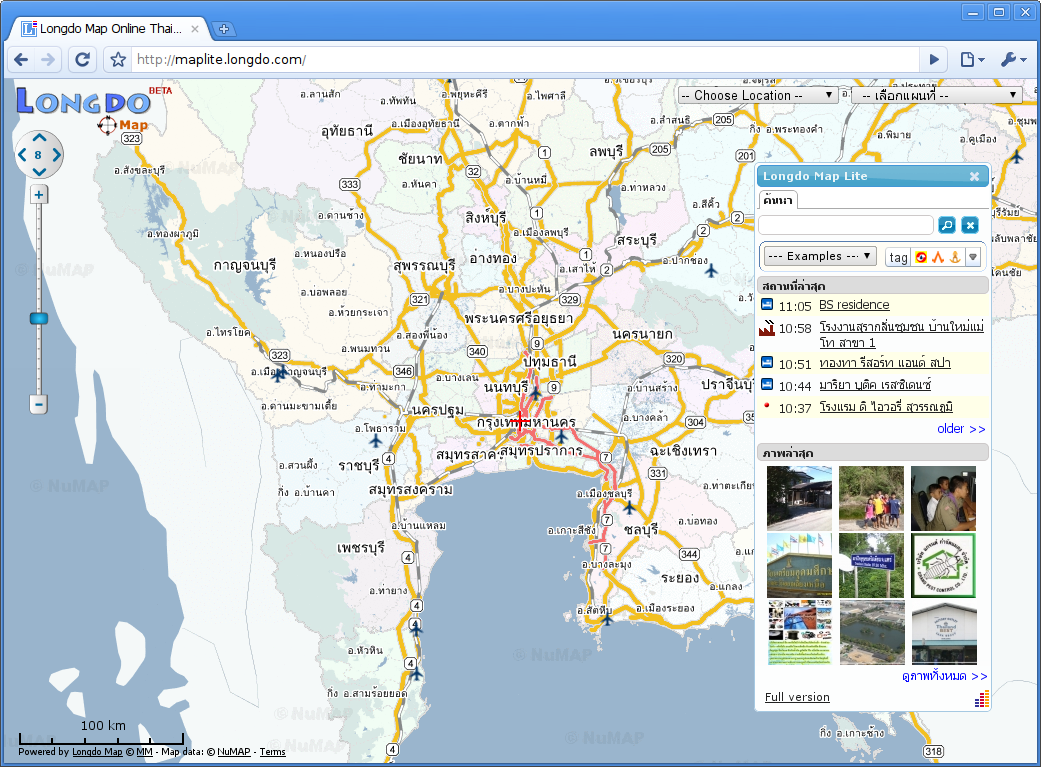The height and width of the screenshot is (767, 1041).
Task: Pan the map up with the arrow
Action: point(39,138)
